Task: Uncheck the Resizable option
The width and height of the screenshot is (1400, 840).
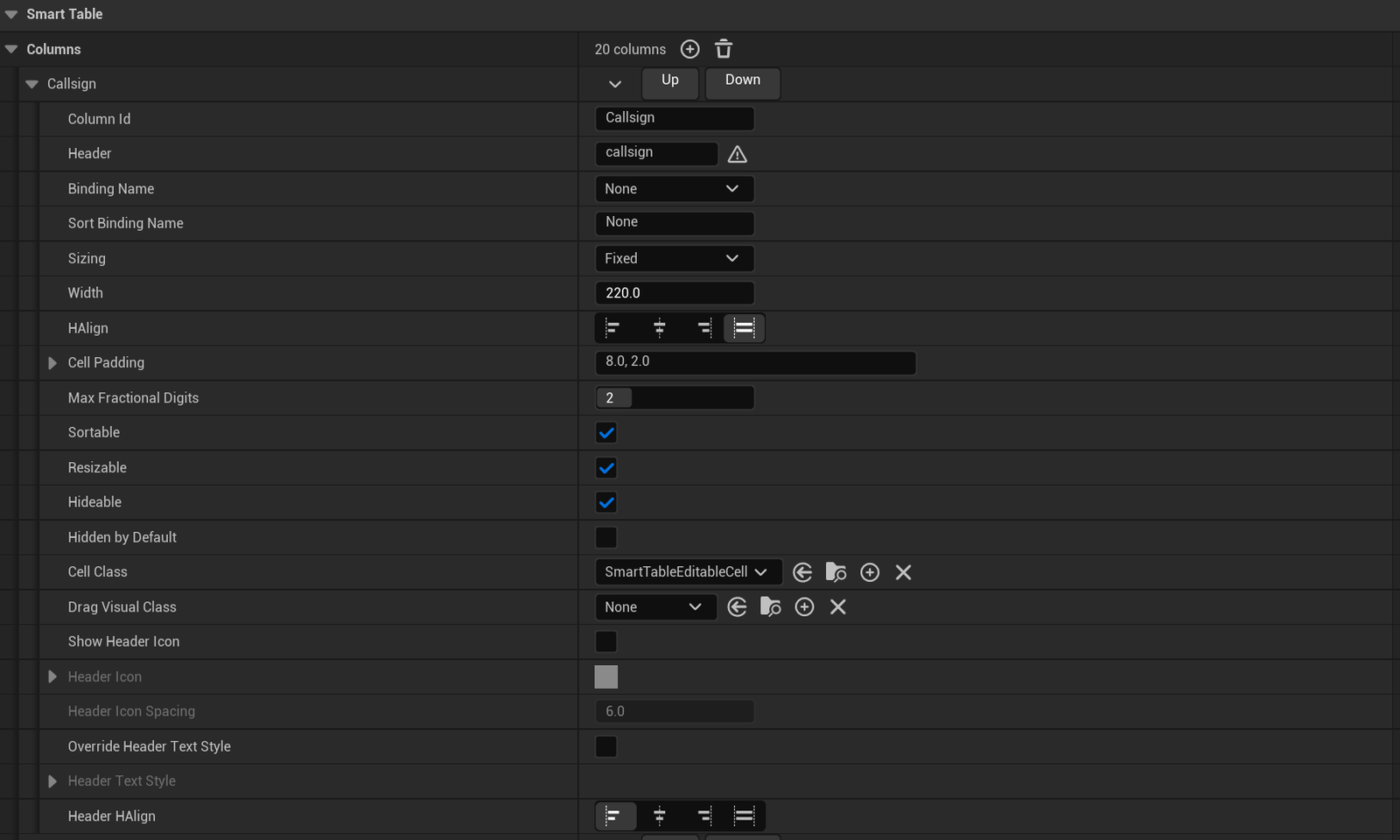Action: [606, 468]
